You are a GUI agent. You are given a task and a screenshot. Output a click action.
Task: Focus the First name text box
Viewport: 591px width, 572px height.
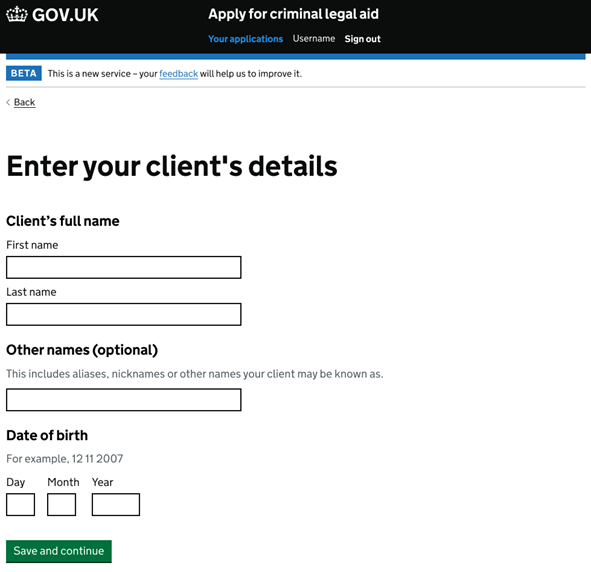click(124, 268)
